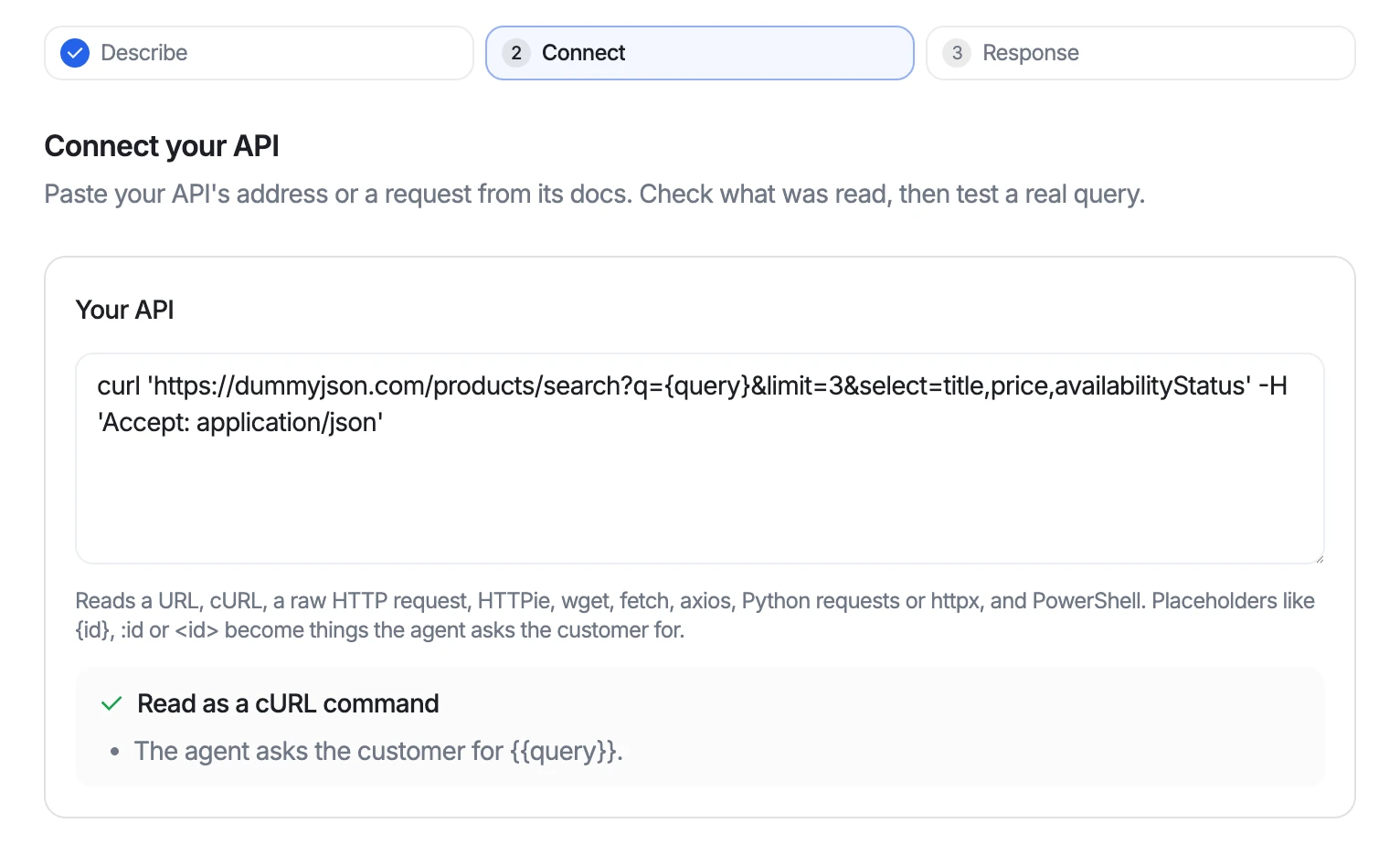Viewport: 1400px width, 844px height.
Task: Click the 'Paste your API's address' subtitle text
Action: click(595, 194)
